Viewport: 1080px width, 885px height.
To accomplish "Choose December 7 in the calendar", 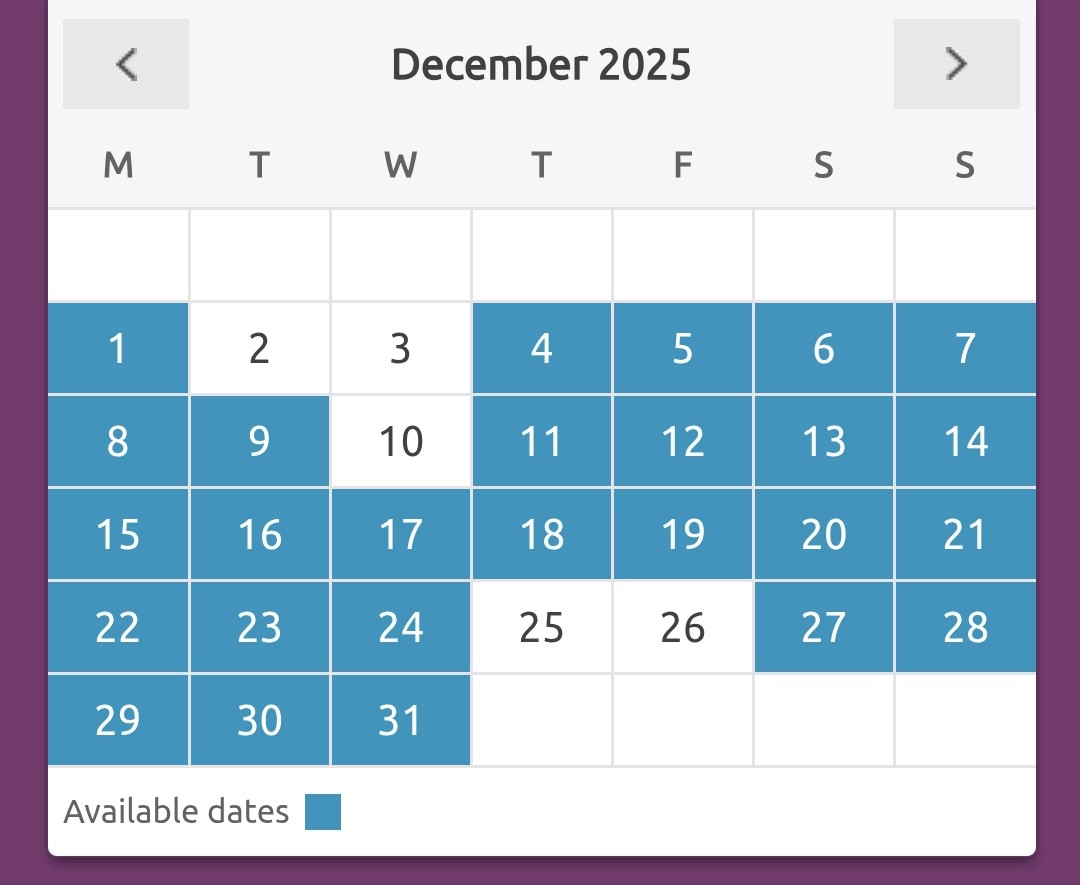I will click(965, 348).
